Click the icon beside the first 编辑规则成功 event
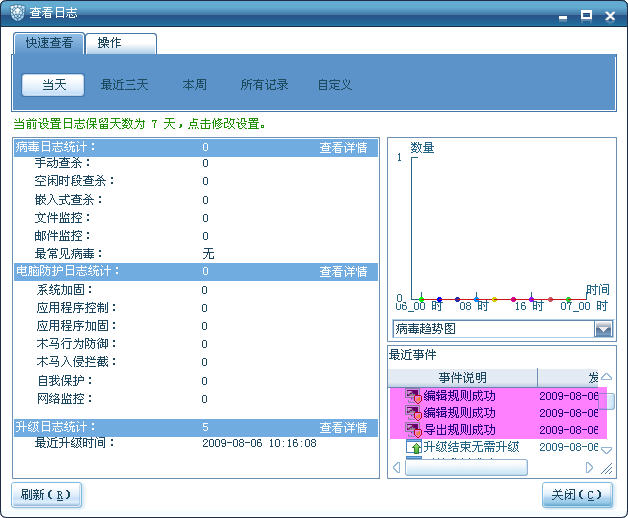The image size is (628, 518). tap(413, 396)
